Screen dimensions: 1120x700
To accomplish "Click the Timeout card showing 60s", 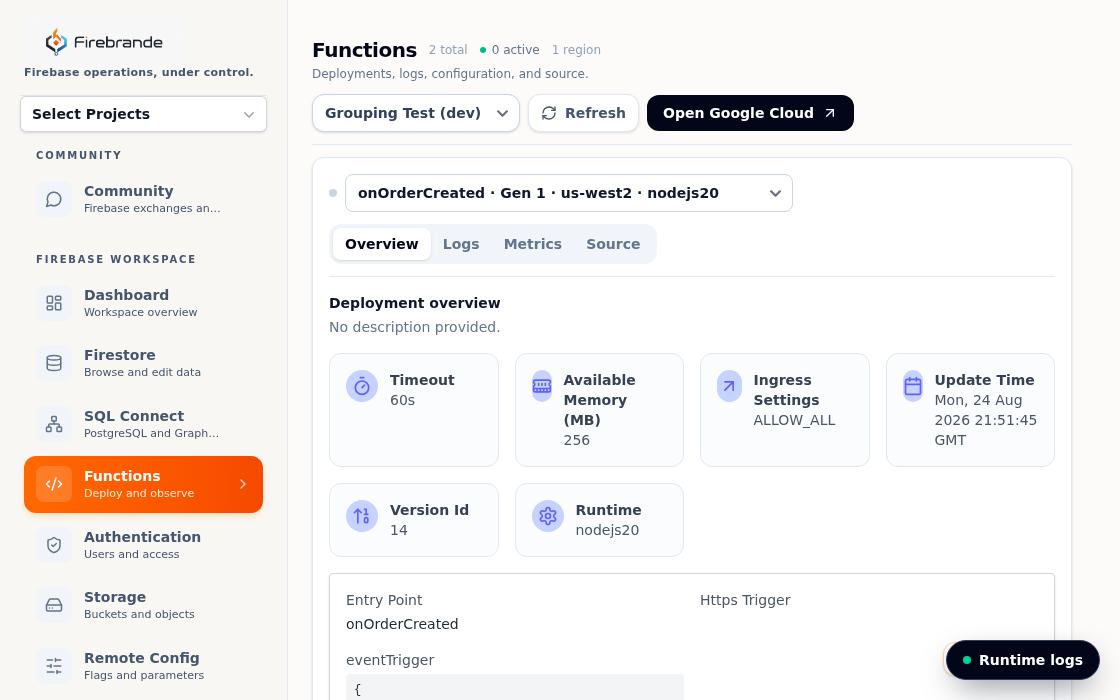I will [x=414, y=410].
